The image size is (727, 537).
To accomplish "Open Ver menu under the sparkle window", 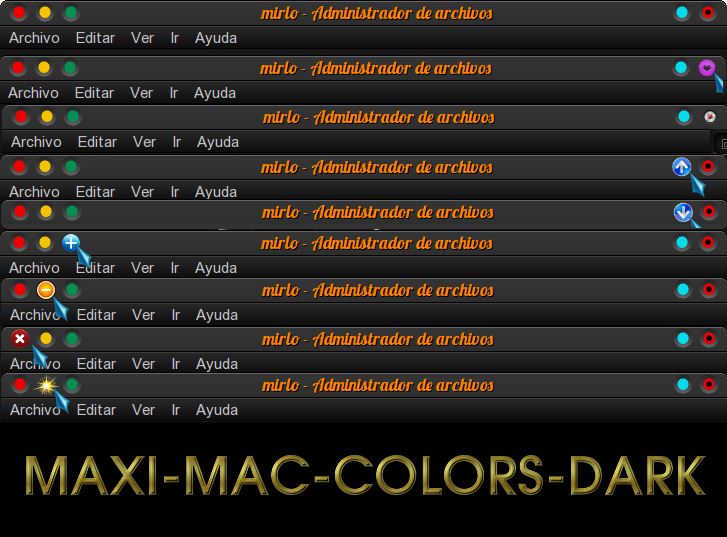I will tap(143, 410).
